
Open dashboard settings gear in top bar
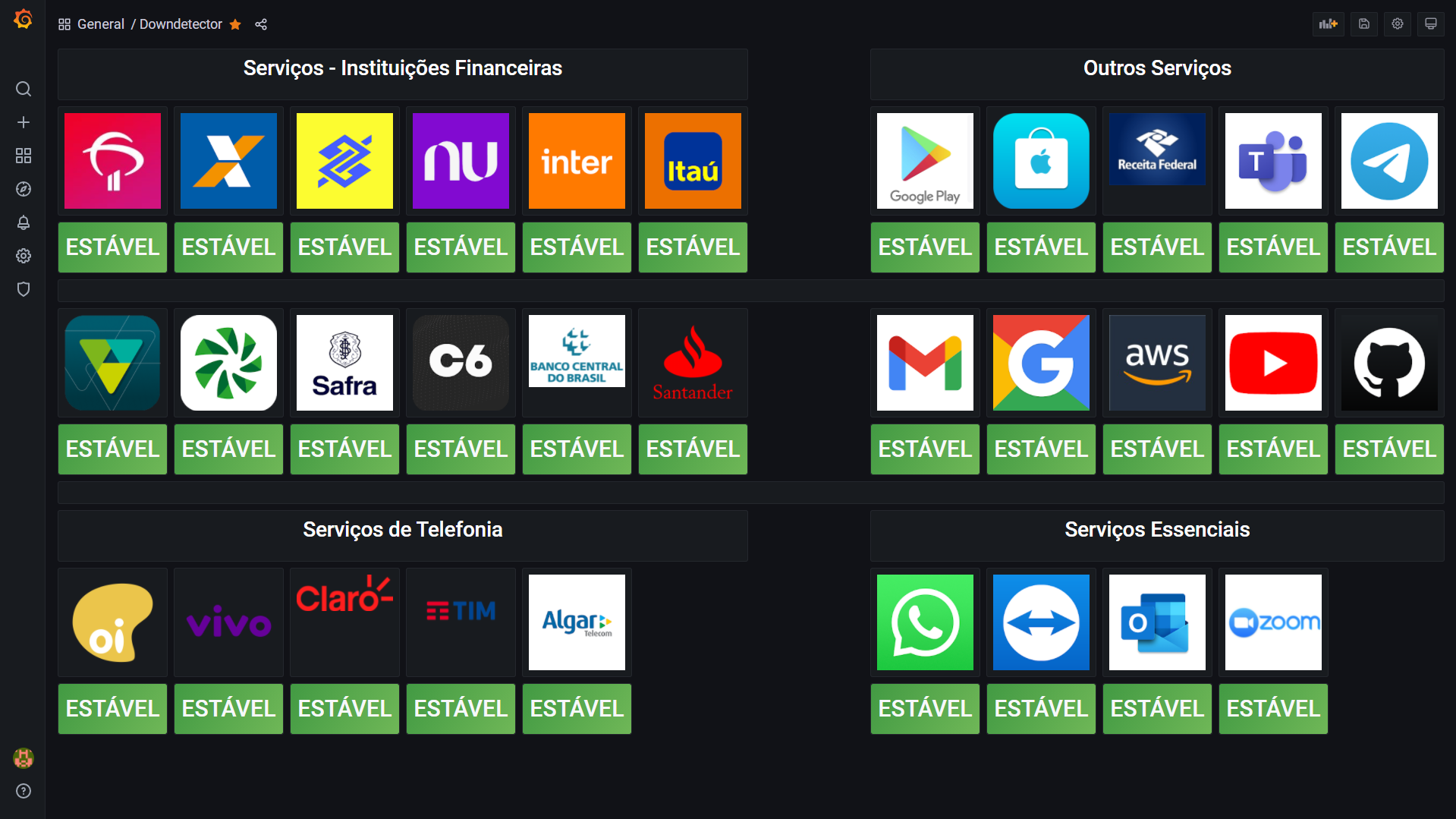tap(1398, 24)
